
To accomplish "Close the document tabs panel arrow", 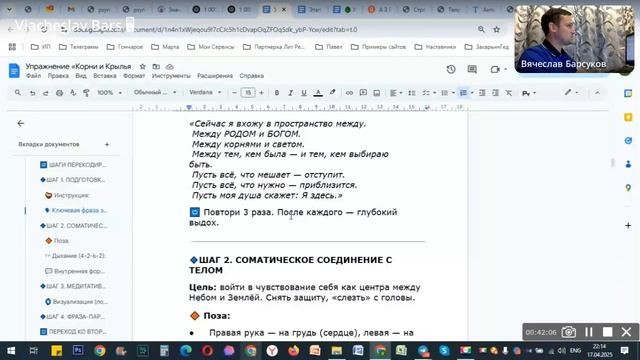I will (x=21, y=123).
